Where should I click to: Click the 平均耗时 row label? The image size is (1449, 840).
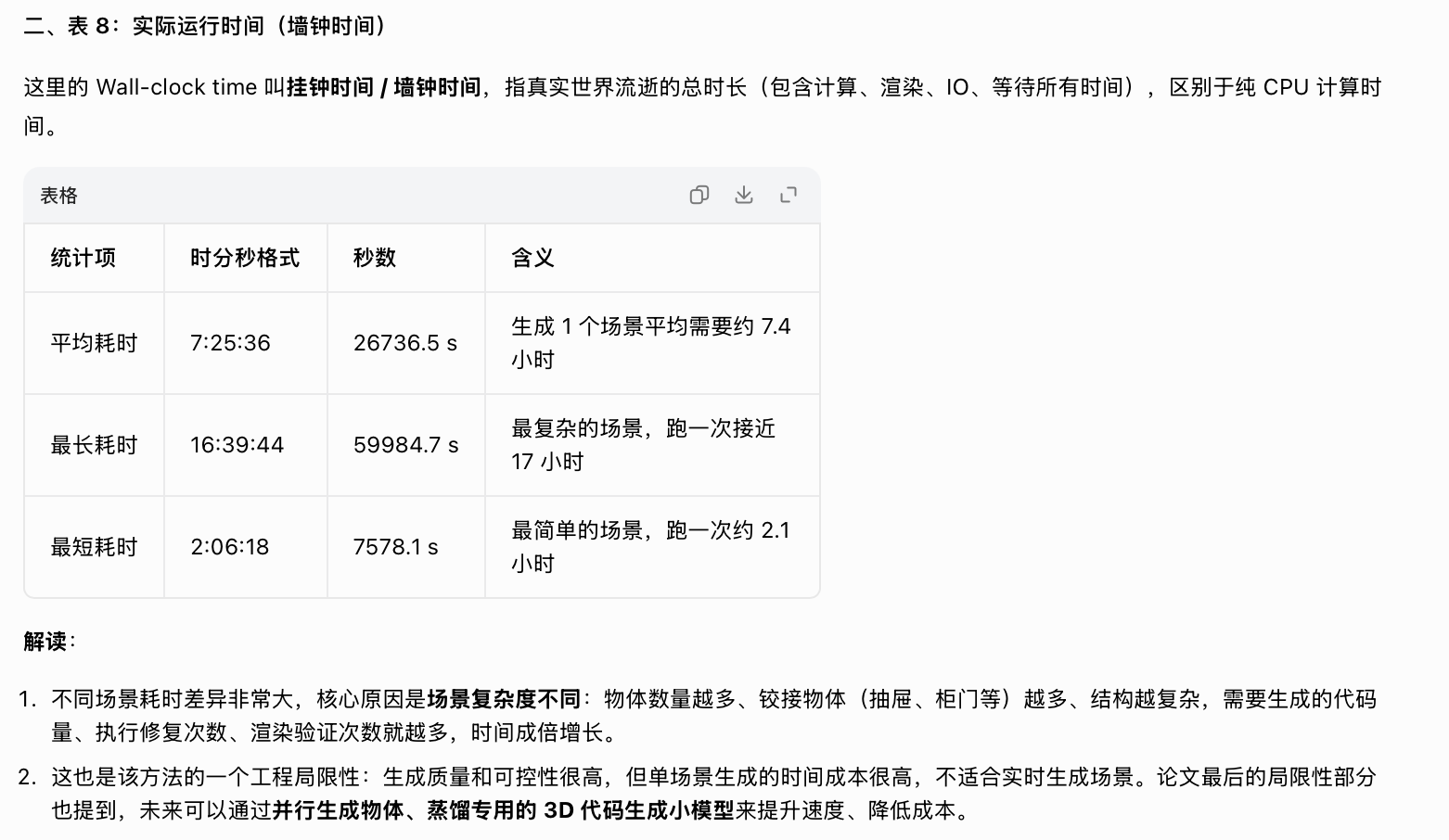tap(94, 343)
